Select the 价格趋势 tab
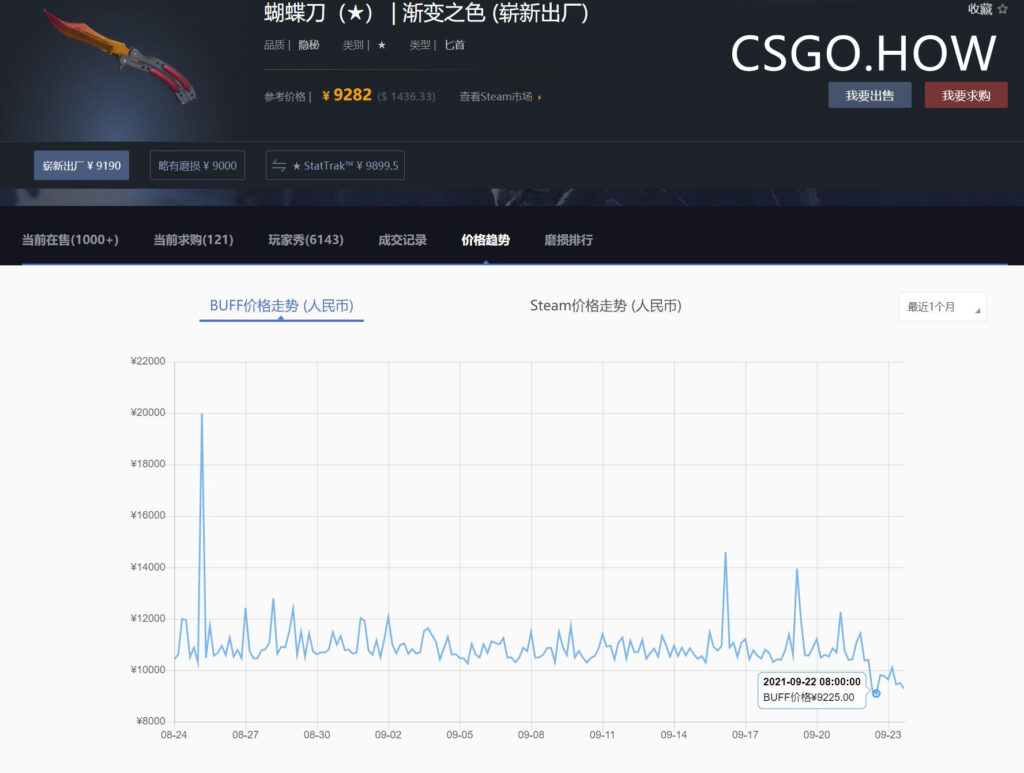This screenshot has width=1024, height=773. click(485, 240)
